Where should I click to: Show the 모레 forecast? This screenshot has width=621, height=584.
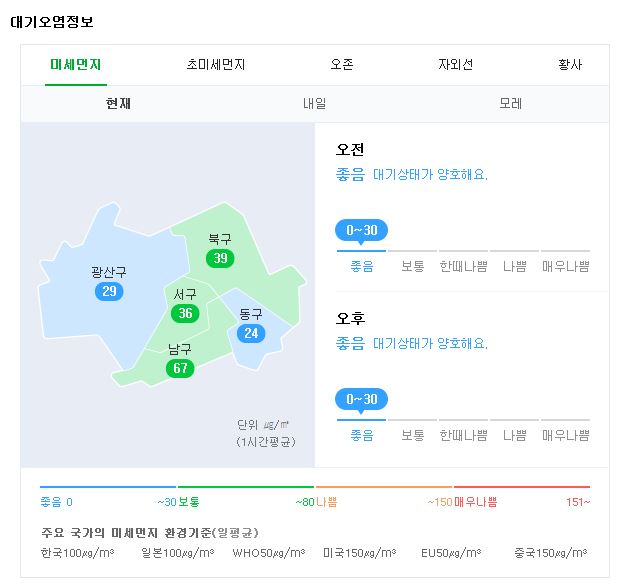click(x=510, y=104)
